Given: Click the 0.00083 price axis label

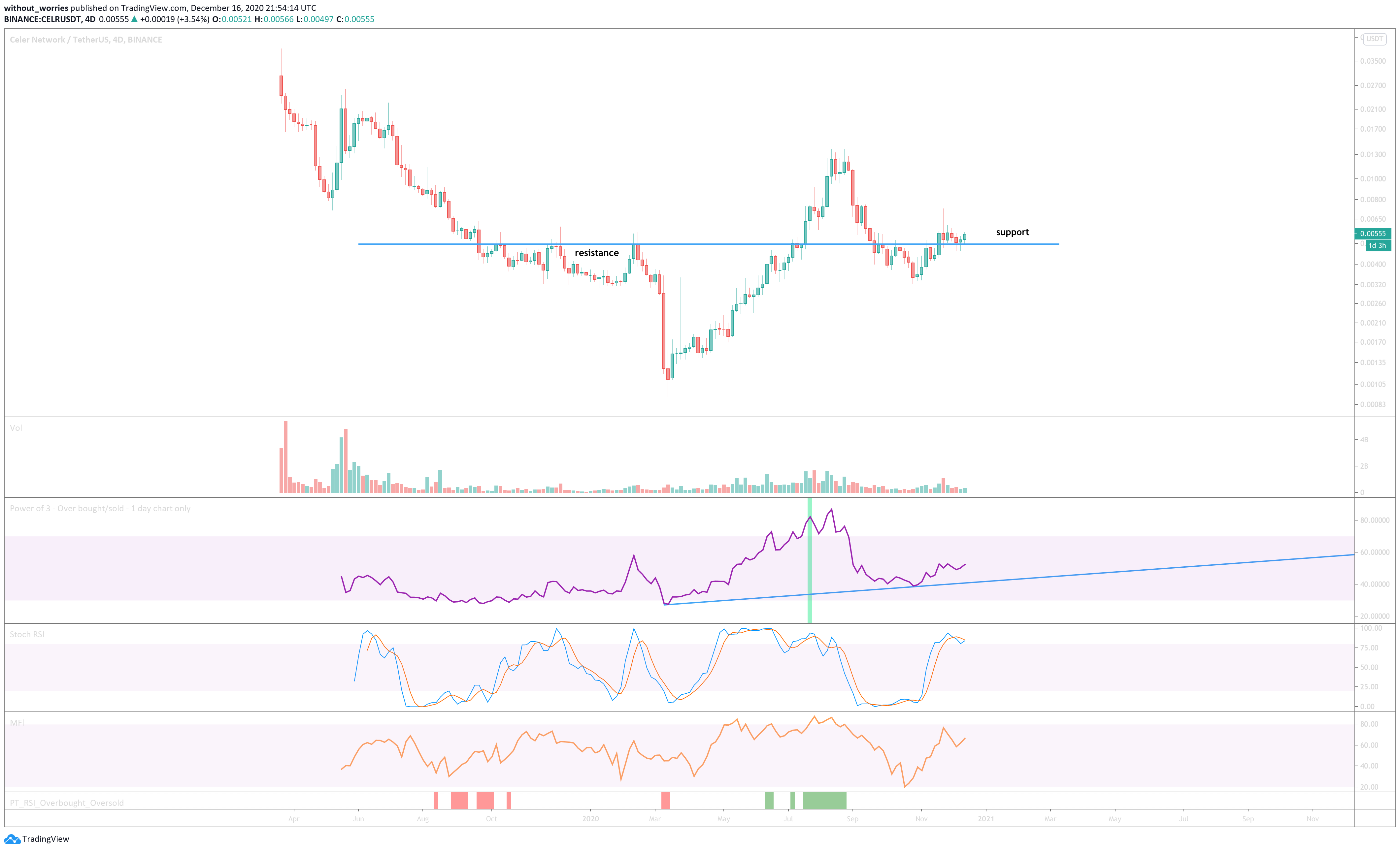Looking at the screenshot, I should (1372, 404).
